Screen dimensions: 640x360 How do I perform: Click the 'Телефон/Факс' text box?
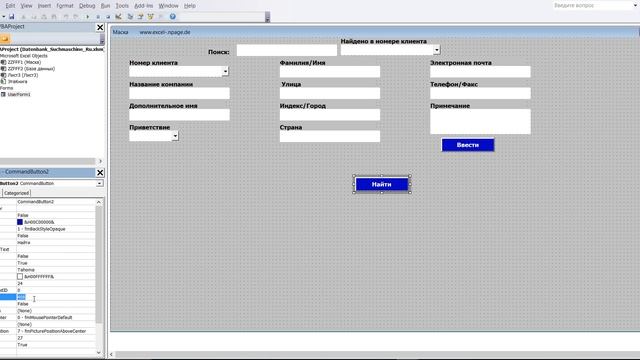click(x=480, y=93)
